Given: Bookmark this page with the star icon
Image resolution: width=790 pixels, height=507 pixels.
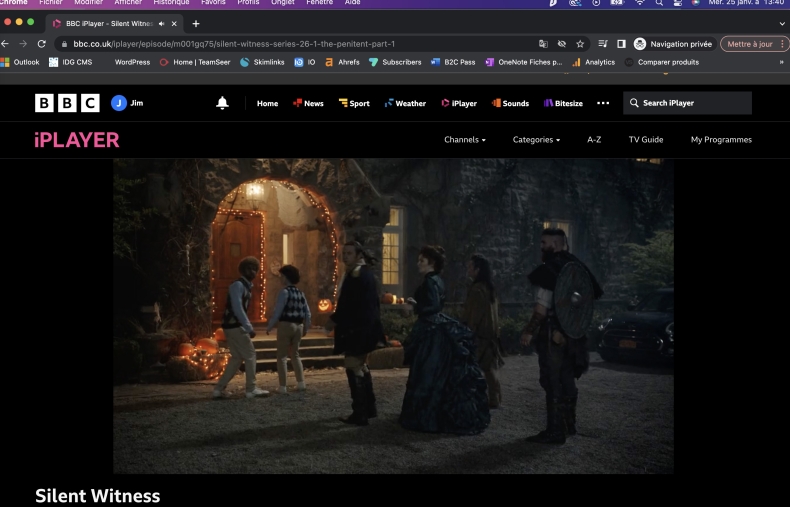Looking at the screenshot, I should pos(580,44).
